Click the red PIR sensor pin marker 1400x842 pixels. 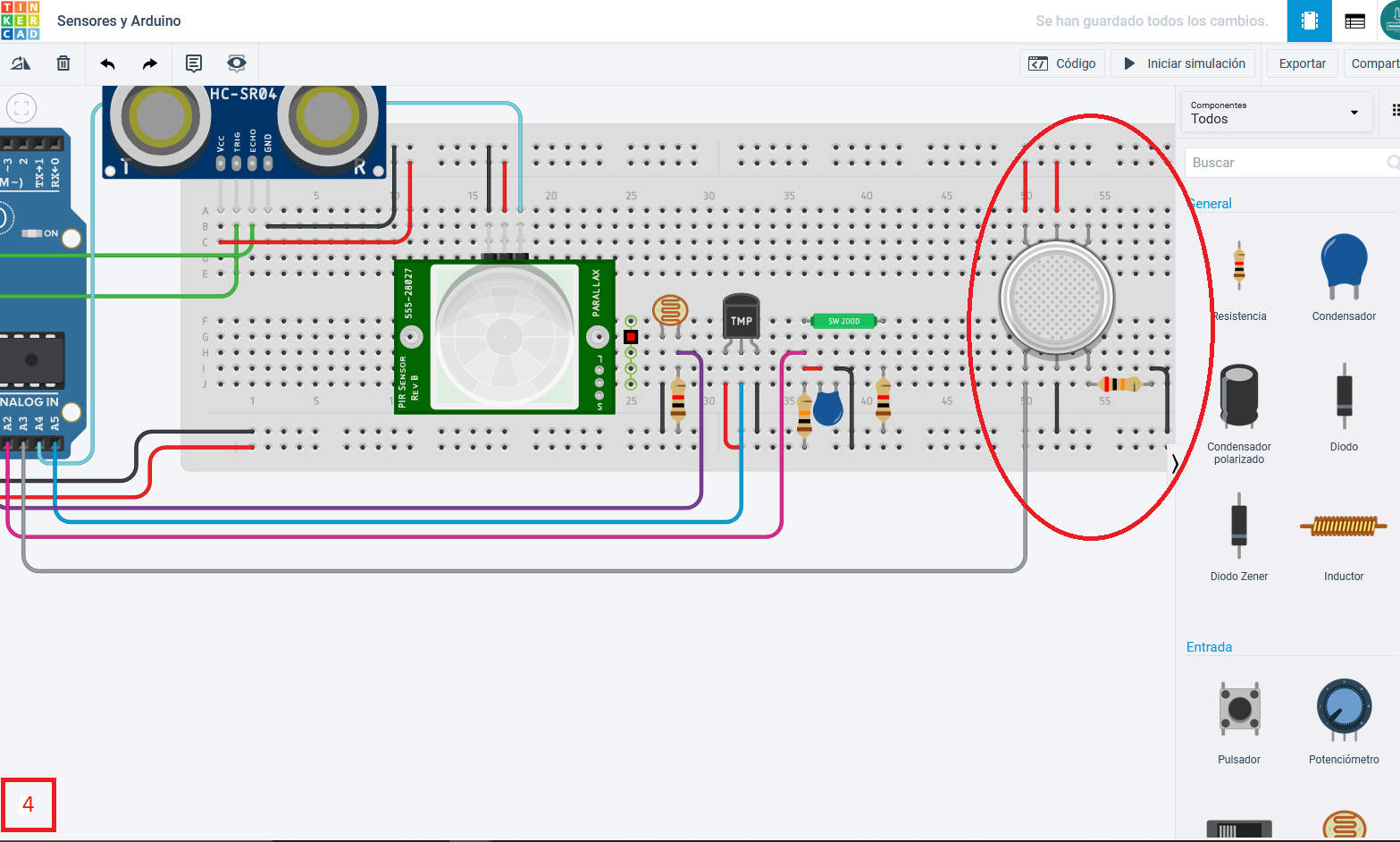point(631,337)
